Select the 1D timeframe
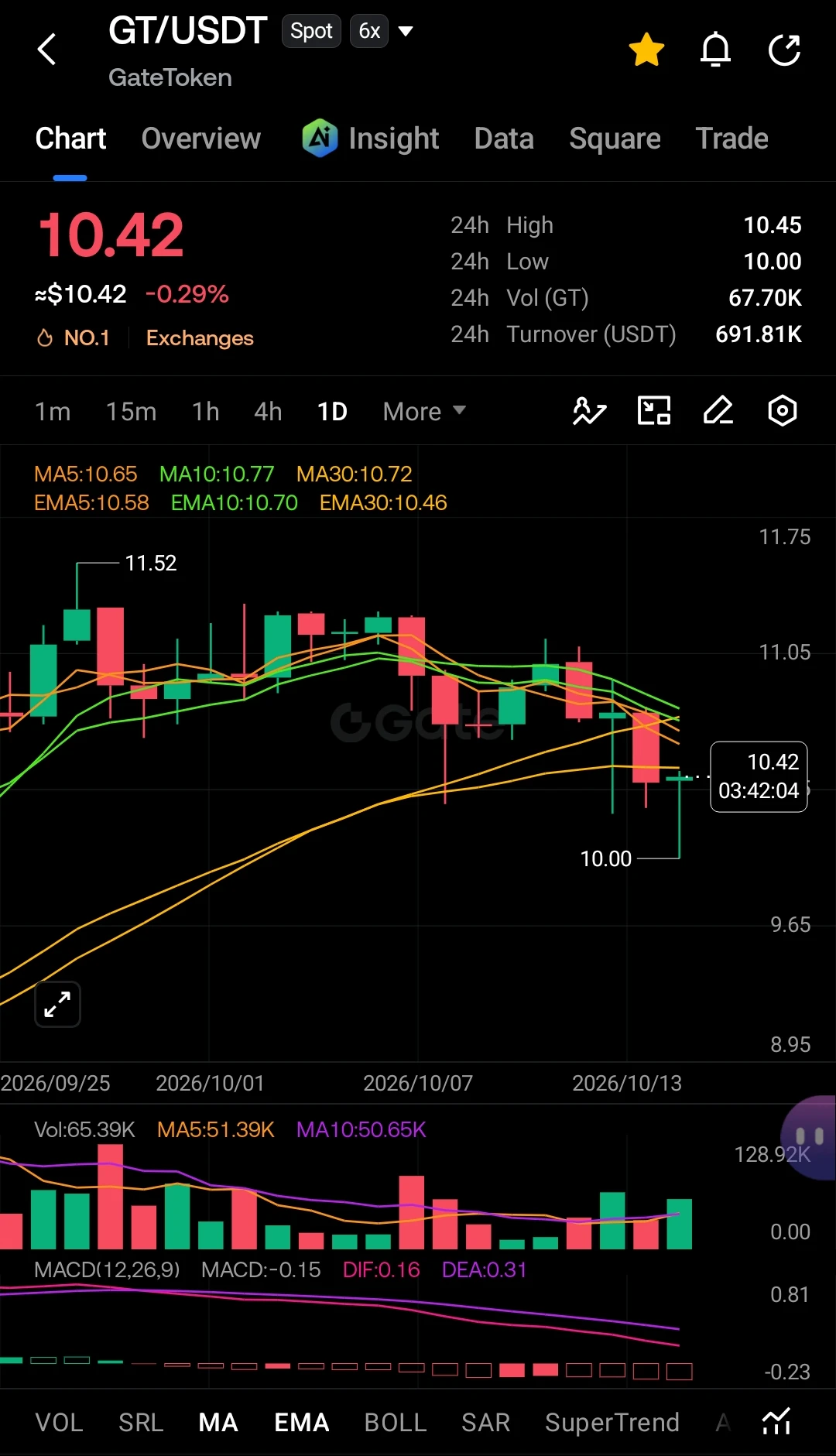 click(332, 412)
